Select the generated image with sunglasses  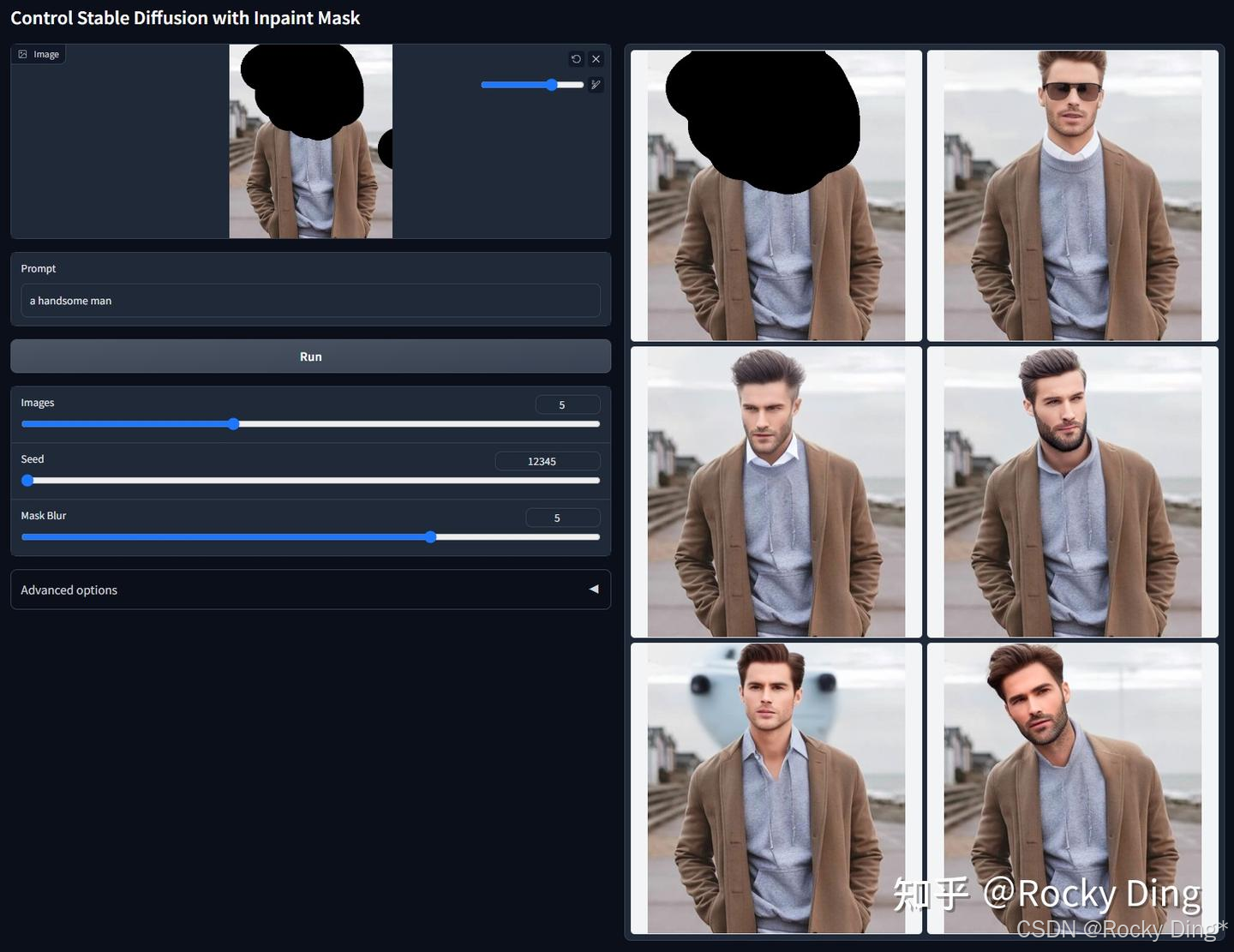tap(1072, 195)
